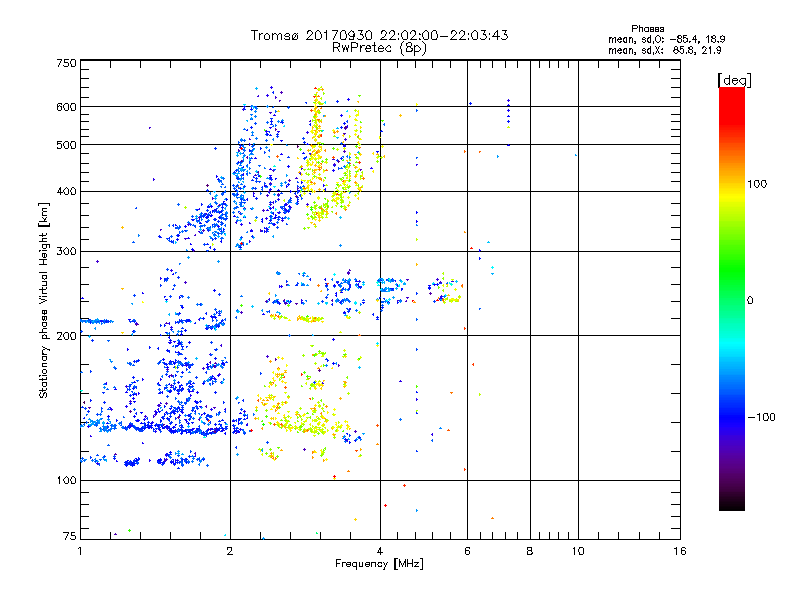
Task: Click the 200 height axis tick label
Action: click(66, 336)
